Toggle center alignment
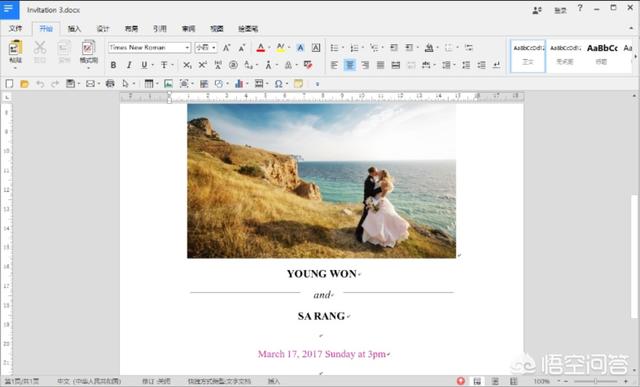 pyautogui.click(x=350, y=65)
